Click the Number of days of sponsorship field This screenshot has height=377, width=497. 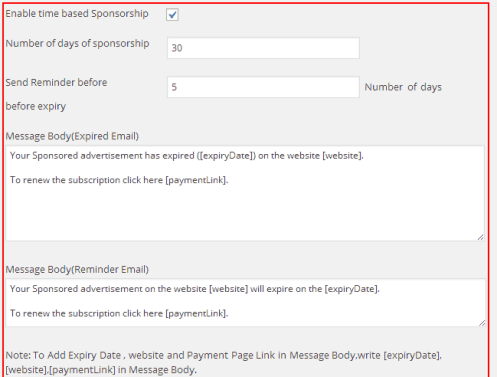(x=263, y=48)
